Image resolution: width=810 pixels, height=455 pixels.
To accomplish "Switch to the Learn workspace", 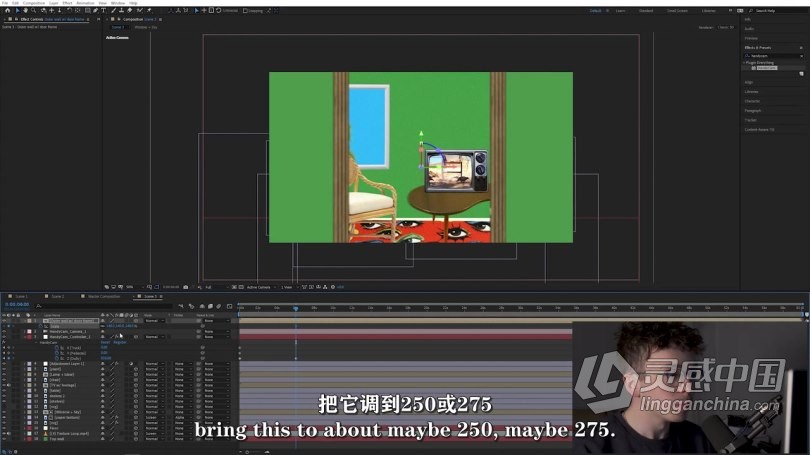I will click(620, 10).
